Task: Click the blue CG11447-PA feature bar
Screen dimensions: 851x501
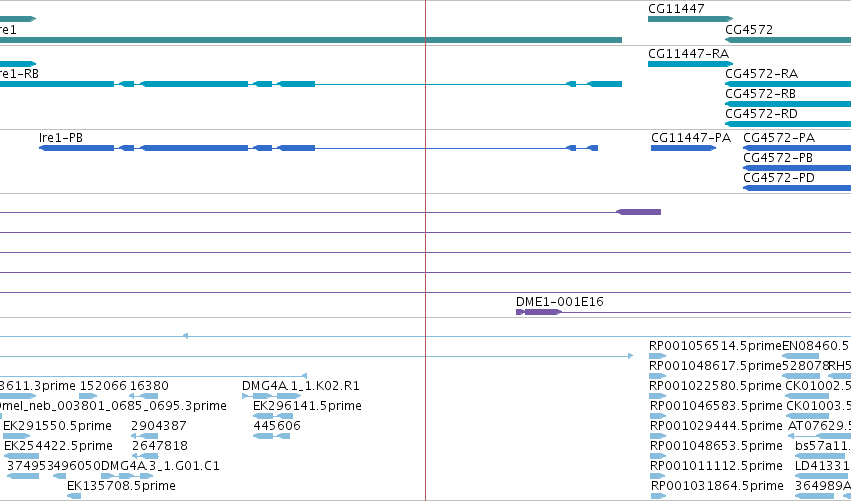Action: [683, 148]
